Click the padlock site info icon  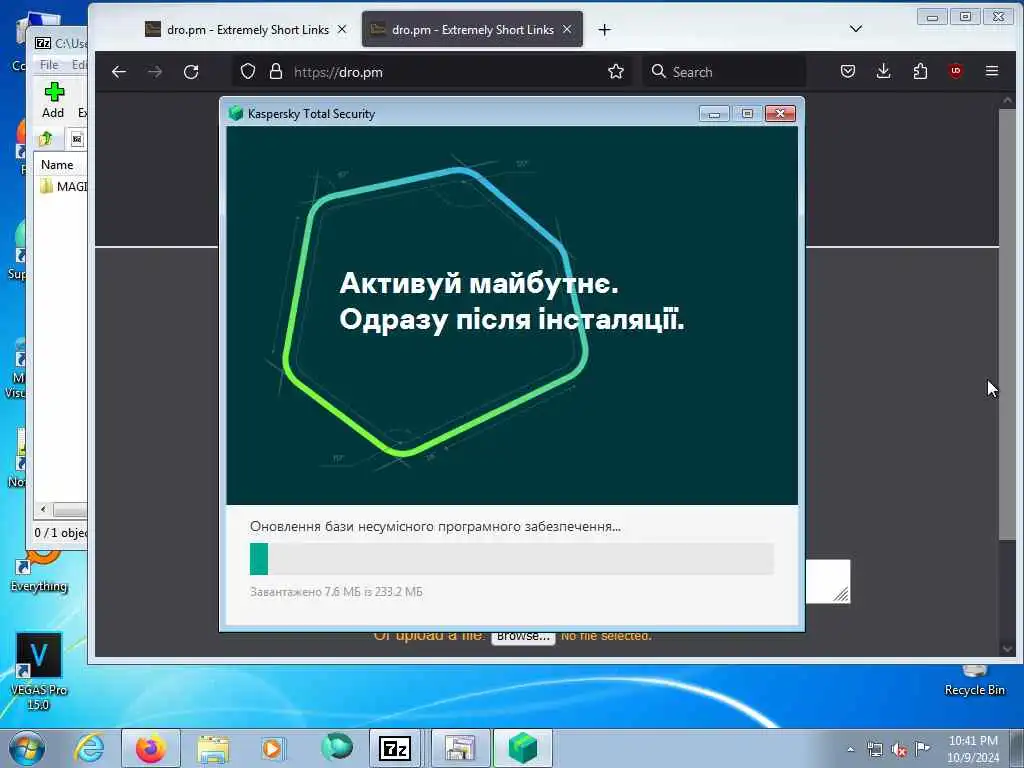276,71
